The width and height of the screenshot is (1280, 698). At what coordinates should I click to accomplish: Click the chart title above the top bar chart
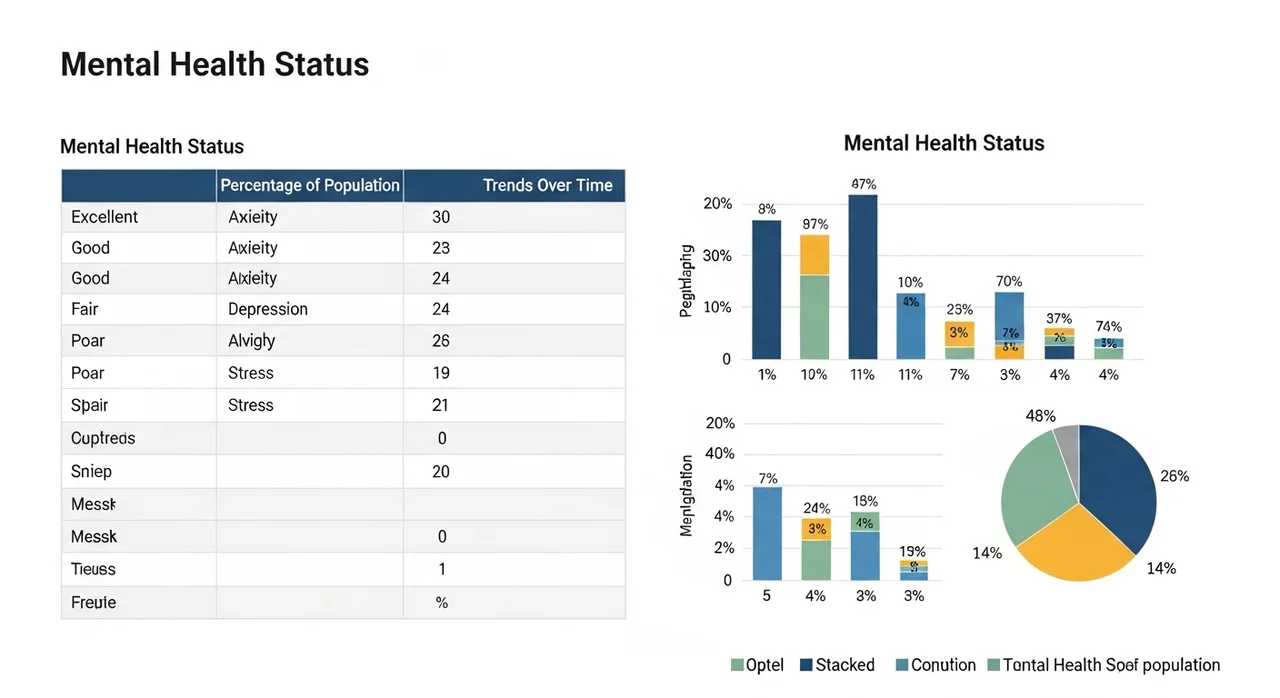pyautogui.click(x=944, y=143)
